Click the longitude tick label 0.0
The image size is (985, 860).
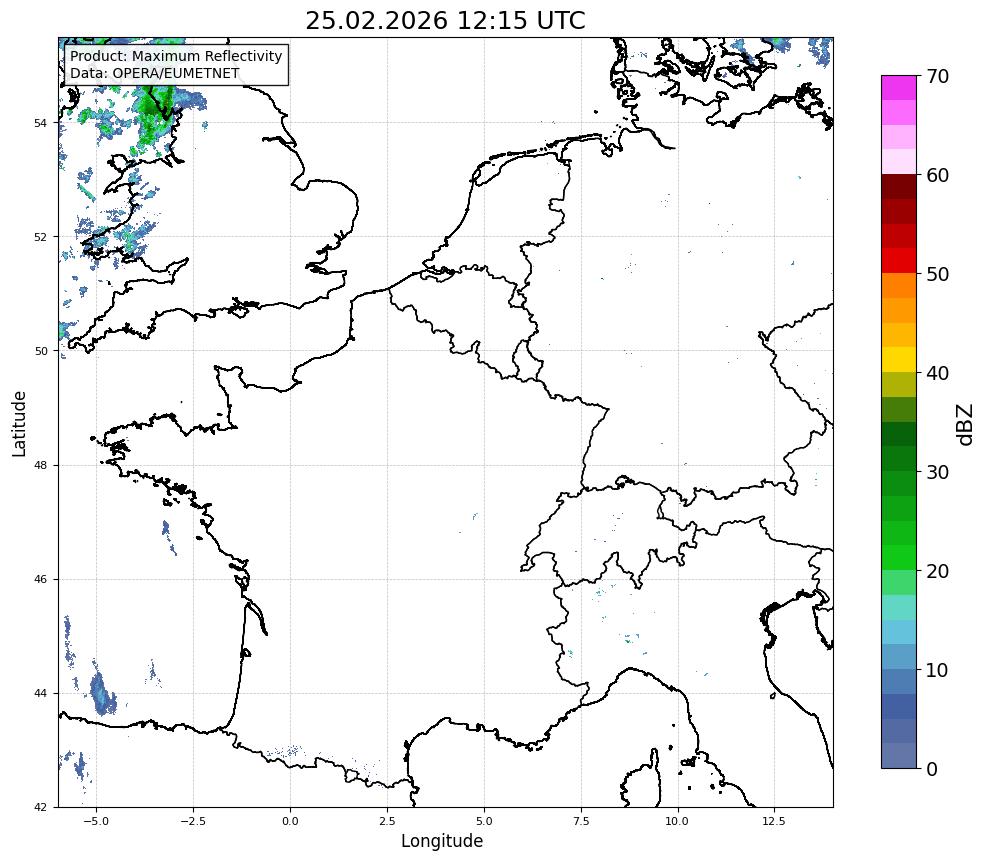[290, 820]
